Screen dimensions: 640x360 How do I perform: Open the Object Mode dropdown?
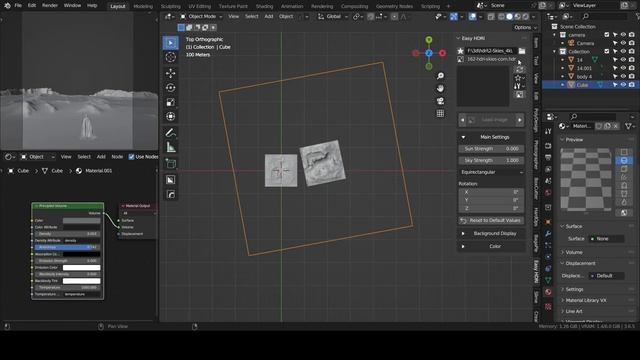click(201, 16)
